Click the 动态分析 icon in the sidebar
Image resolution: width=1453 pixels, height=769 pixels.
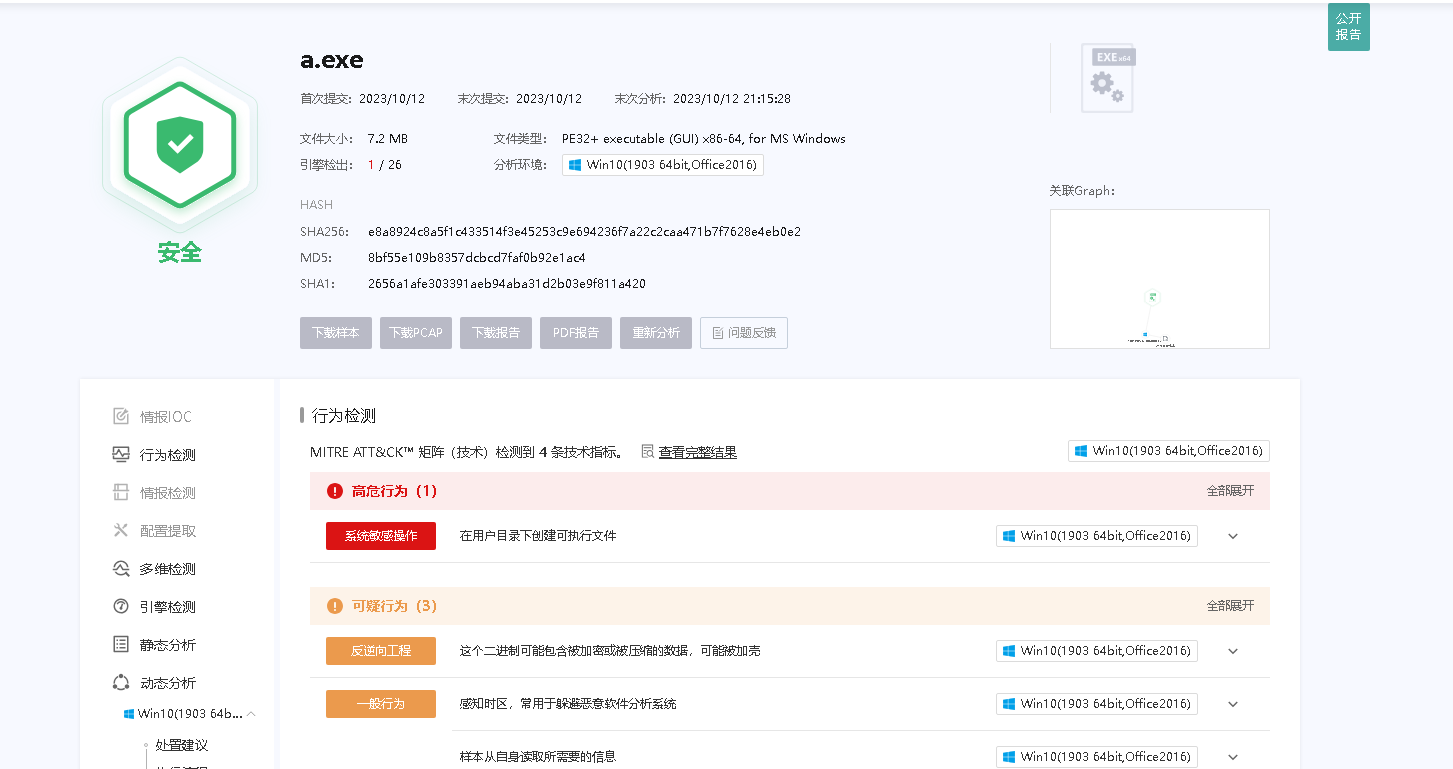[x=121, y=683]
